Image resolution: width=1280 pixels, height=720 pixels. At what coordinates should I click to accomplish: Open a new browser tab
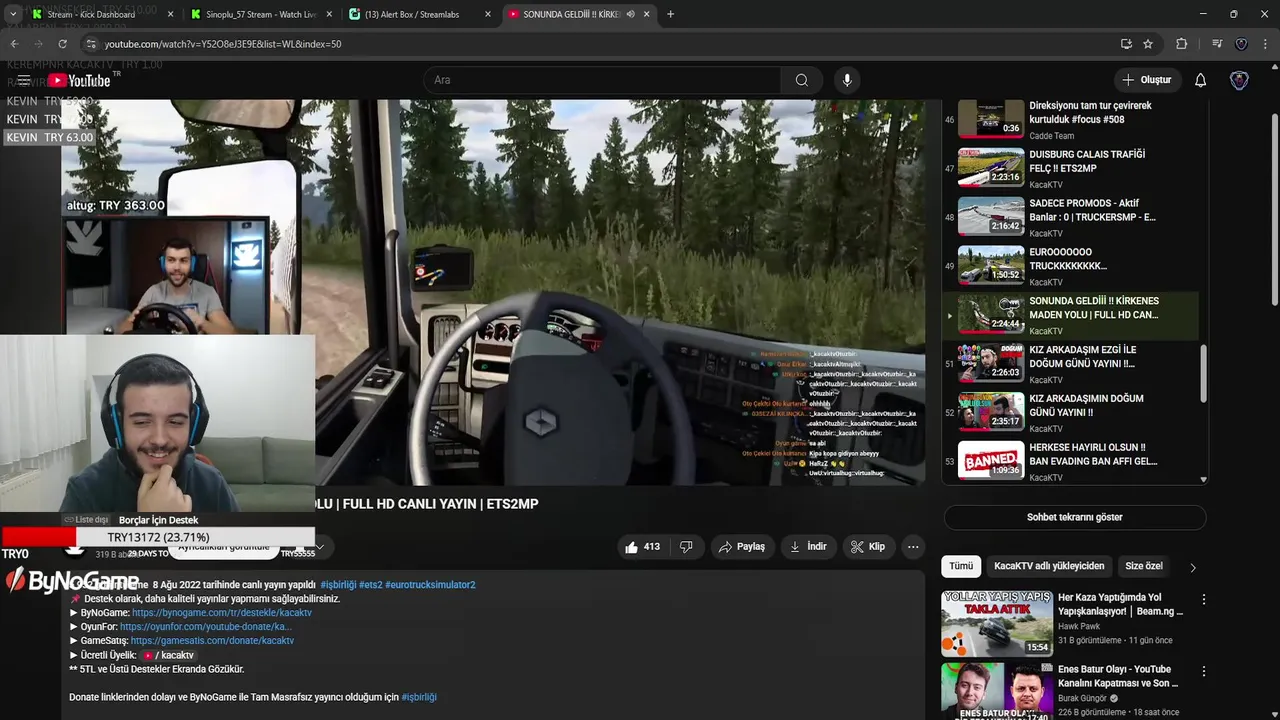pos(670,14)
